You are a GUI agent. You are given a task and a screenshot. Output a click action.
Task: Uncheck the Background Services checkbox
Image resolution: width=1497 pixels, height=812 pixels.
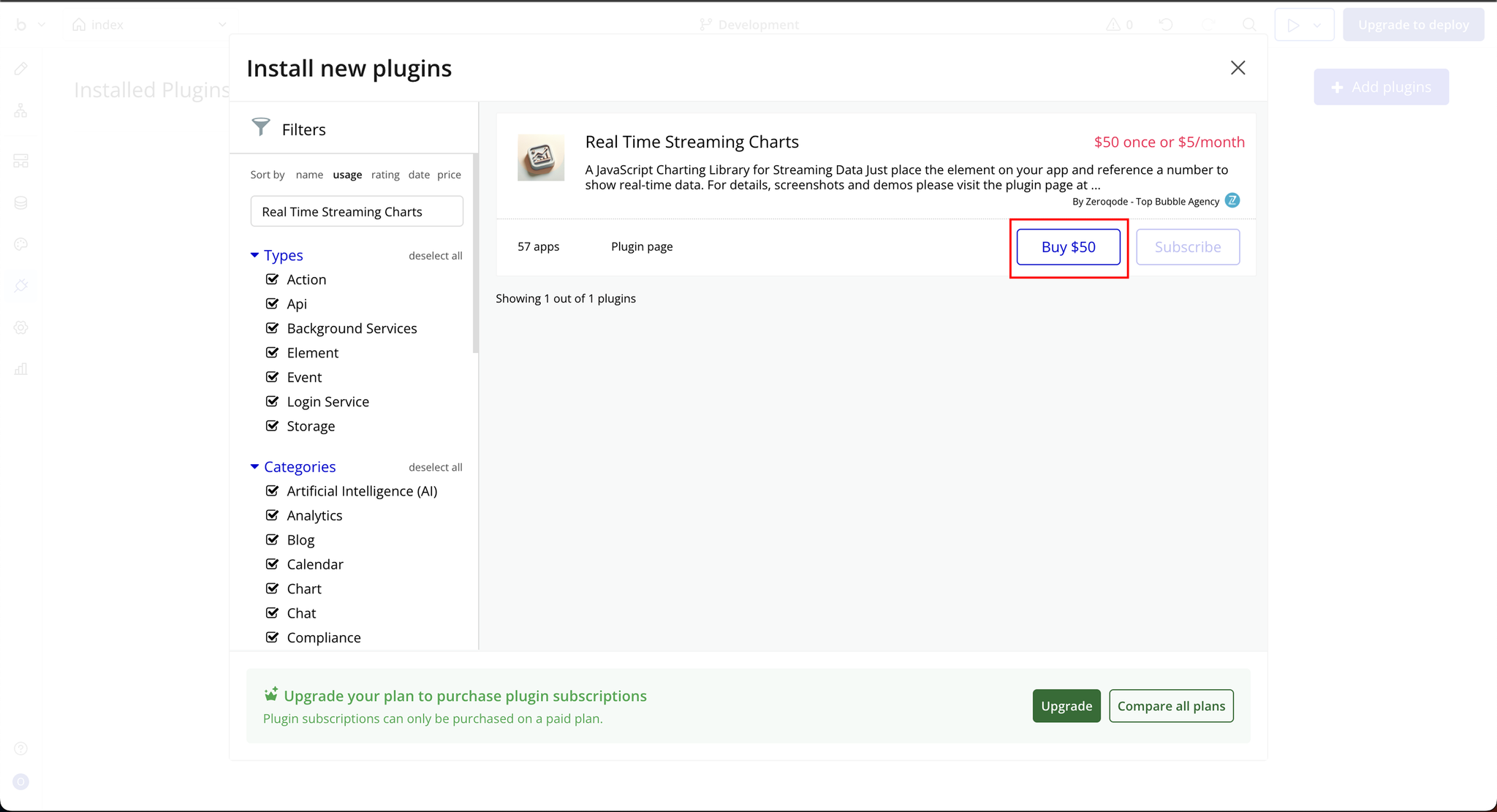pos(273,328)
